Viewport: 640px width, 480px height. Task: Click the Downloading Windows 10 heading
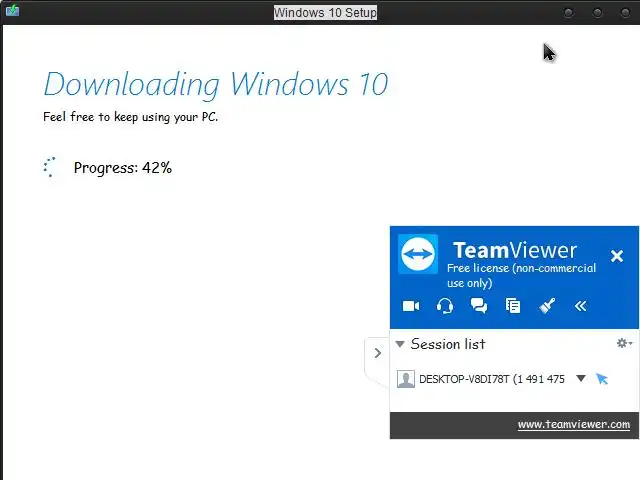[215, 84]
